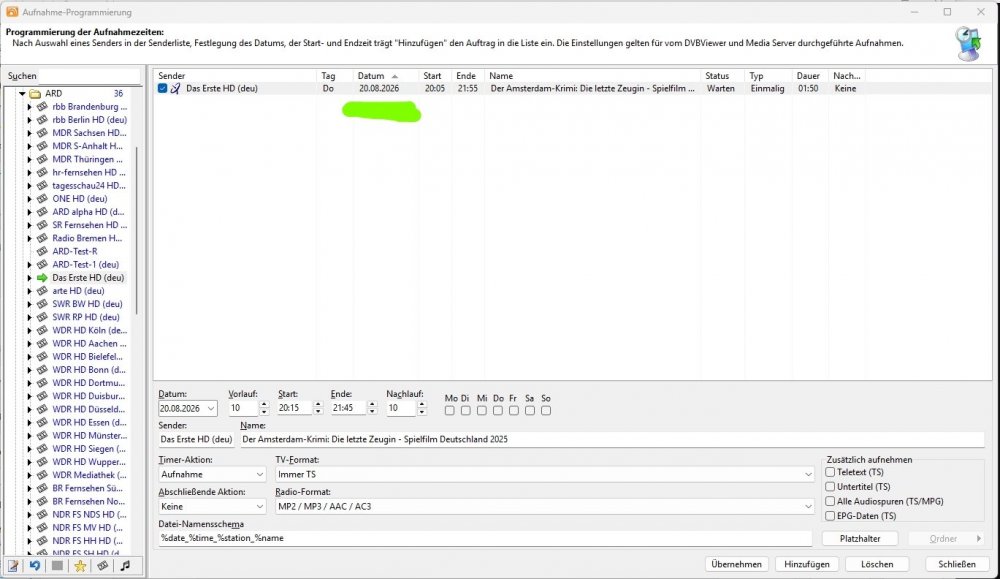1000x579 pixels.
Task: Click the channel icon of Radio Bremen
Action: point(42,238)
